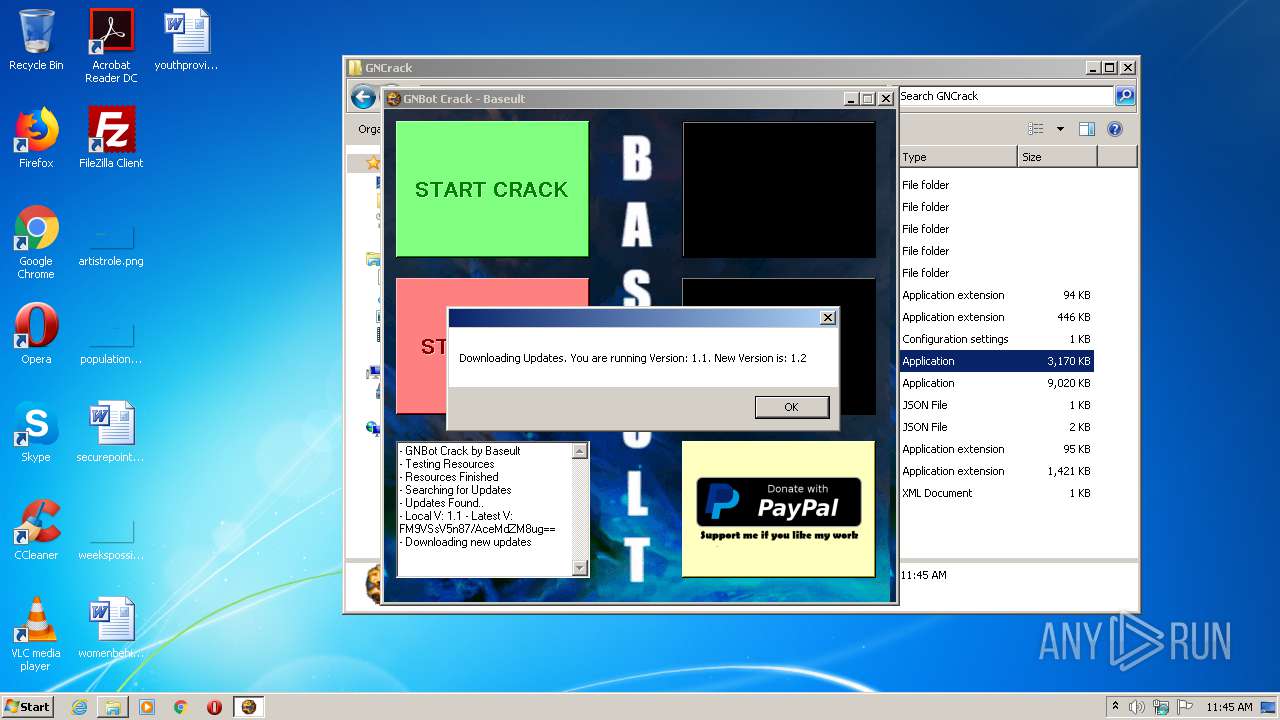1280x720 pixels.
Task: Select the Application 9,020 KB row
Action: tap(996, 383)
